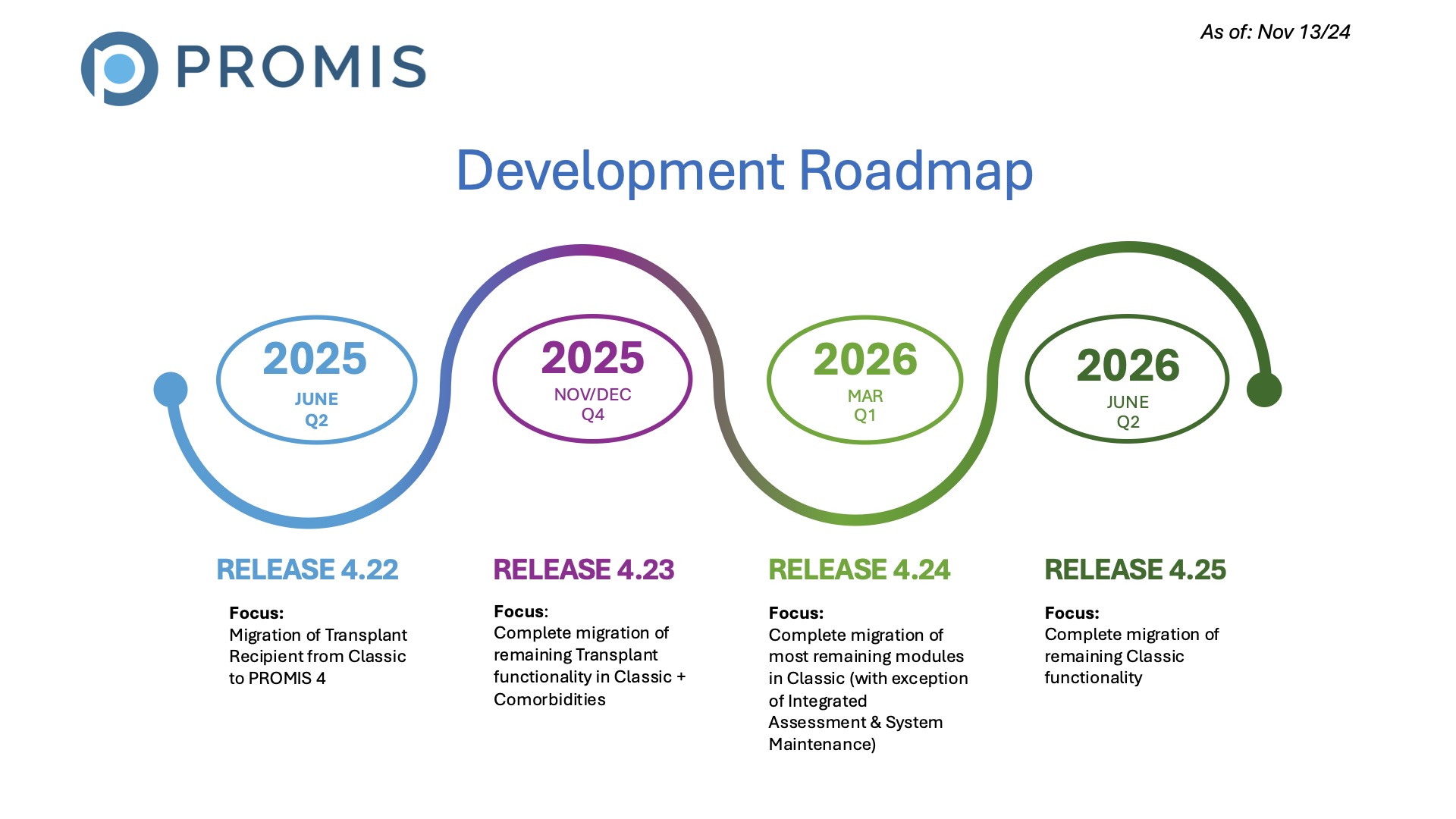
Task: Toggle the Q1 label inside the light green oval
Action: coord(864,416)
